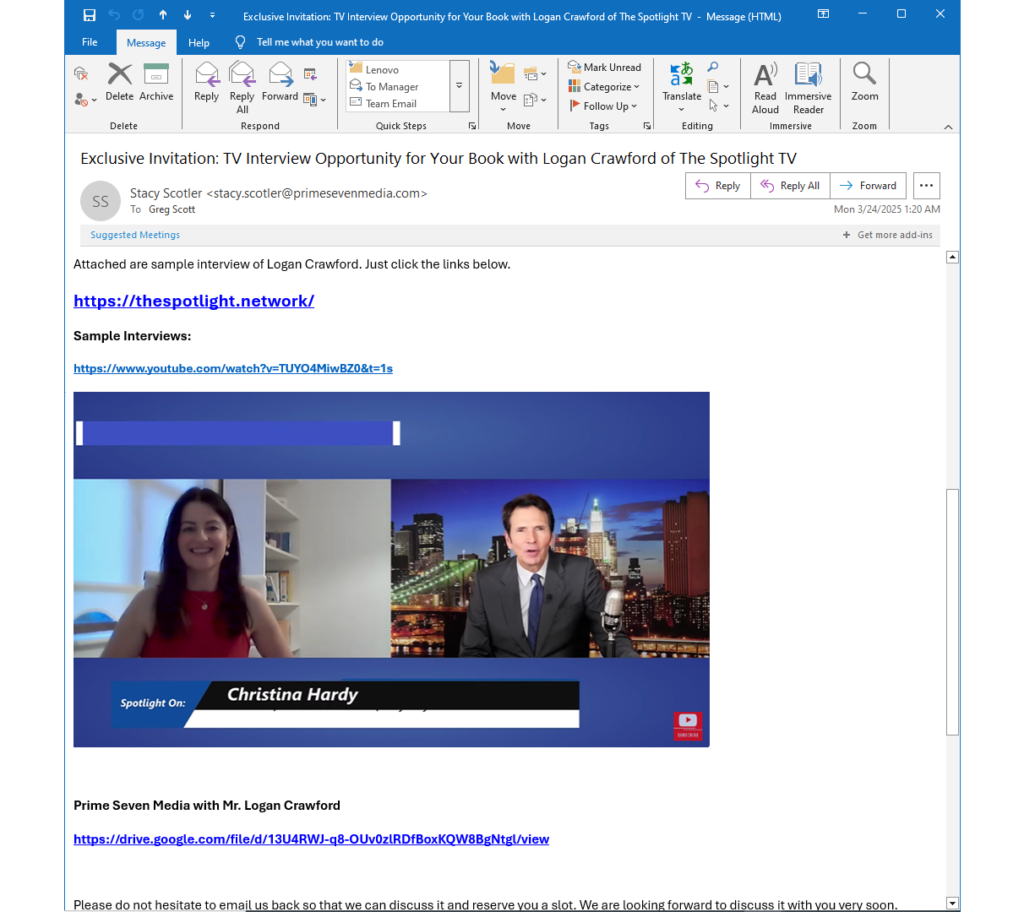The width and height of the screenshot is (1024, 912).
Task: Click the Christina Hardy interview thumbnail
Action: coord(391,569)
